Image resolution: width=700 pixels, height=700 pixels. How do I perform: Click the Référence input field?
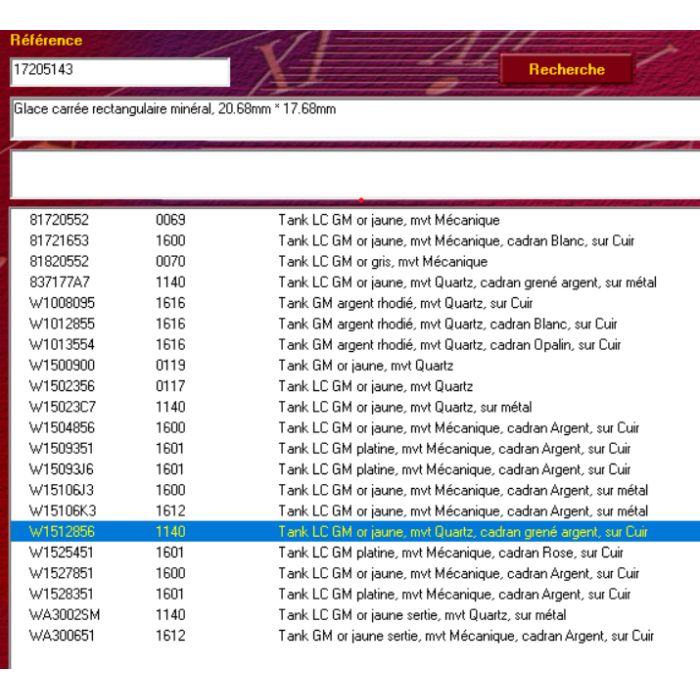coord(119,71)
